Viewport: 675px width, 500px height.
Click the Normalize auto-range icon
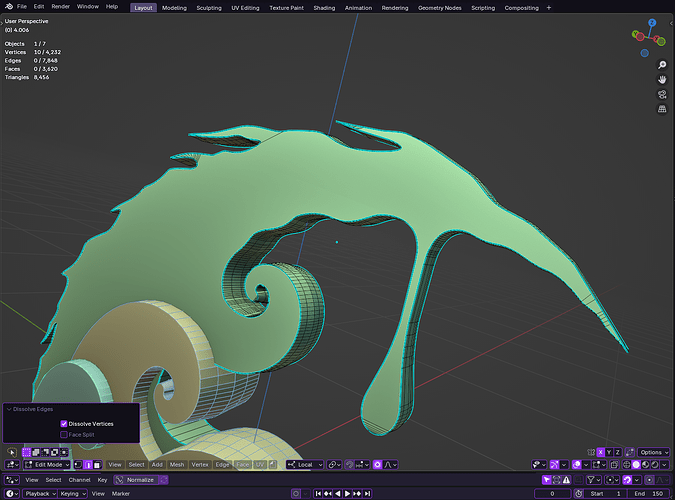pyautogui.click(x=164, y=480)
